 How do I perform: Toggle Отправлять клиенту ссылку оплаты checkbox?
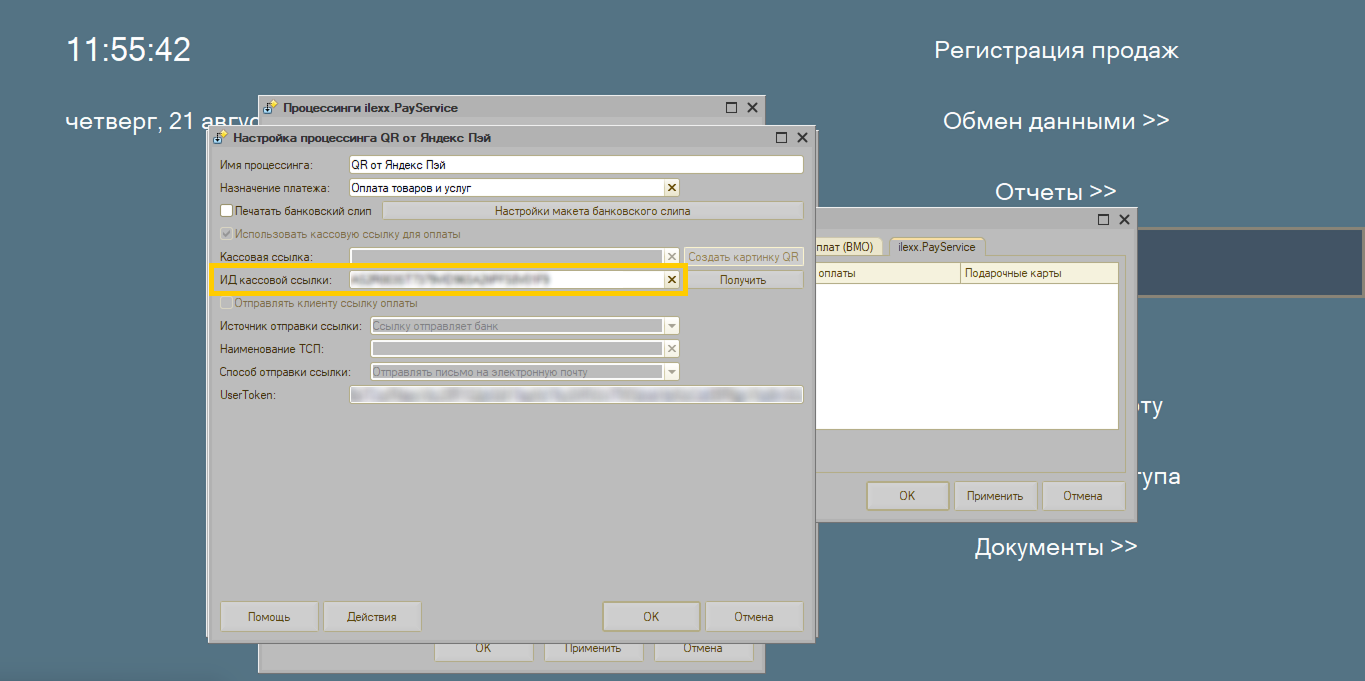coord(226,303)
